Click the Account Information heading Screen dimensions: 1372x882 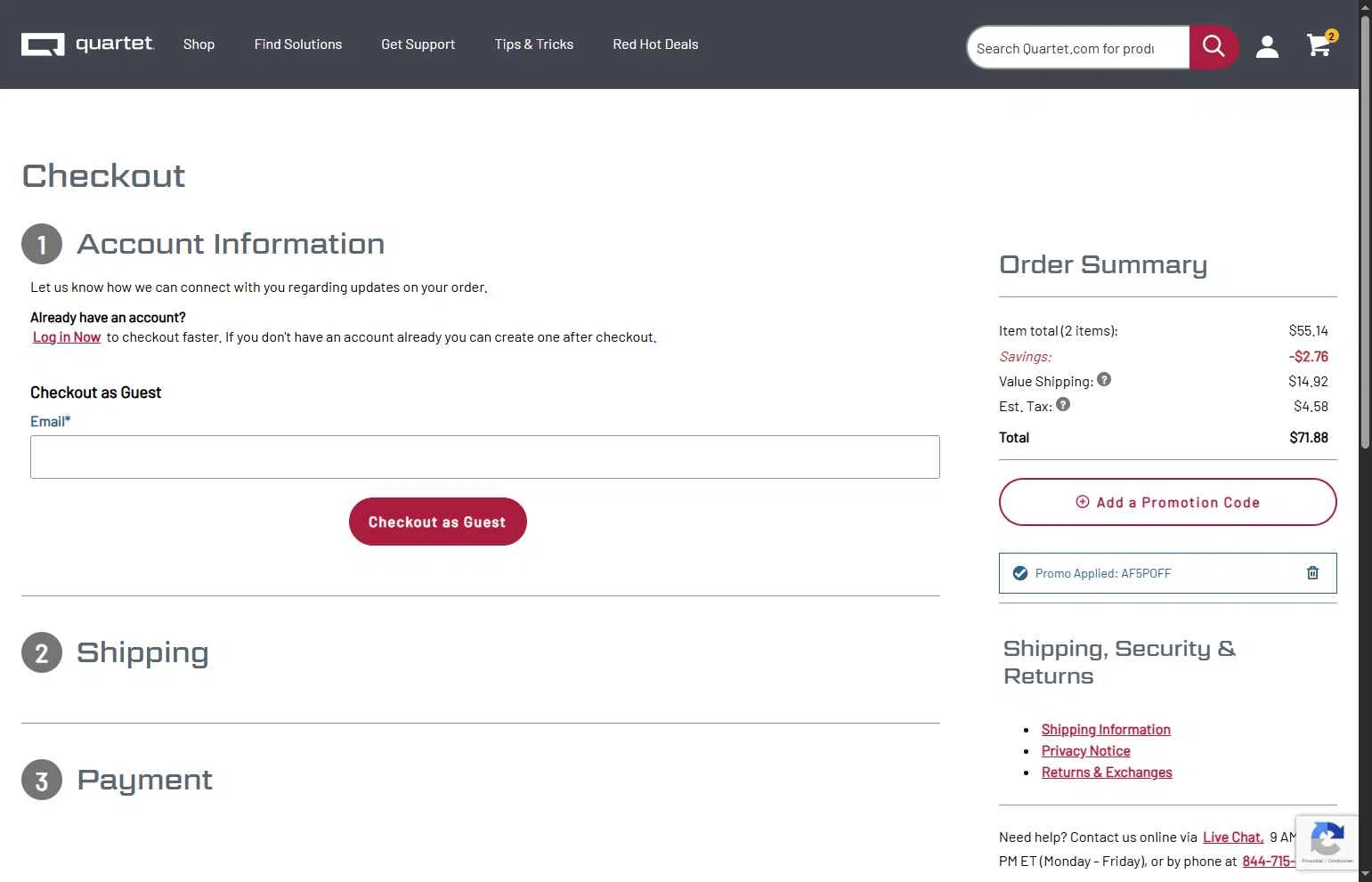pyautogui.click(x=231, y=244)
